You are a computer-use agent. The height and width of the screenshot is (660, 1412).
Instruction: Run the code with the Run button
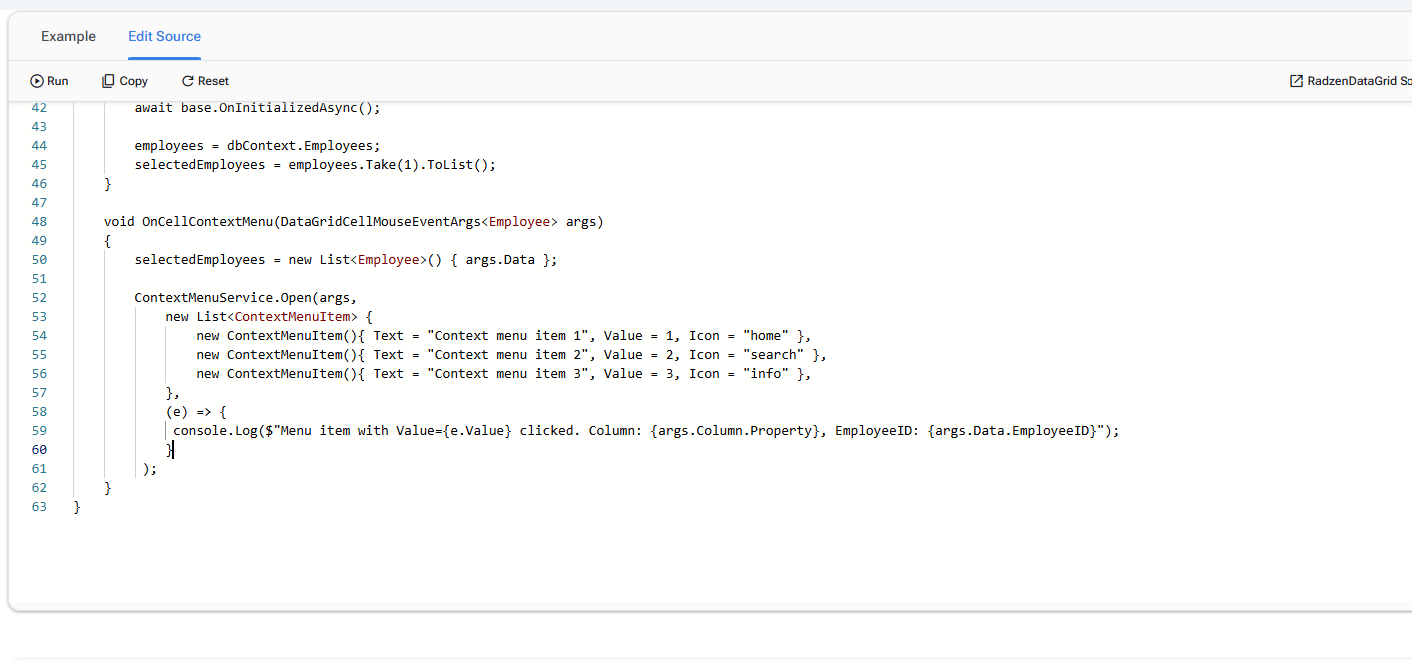(49, 81)
